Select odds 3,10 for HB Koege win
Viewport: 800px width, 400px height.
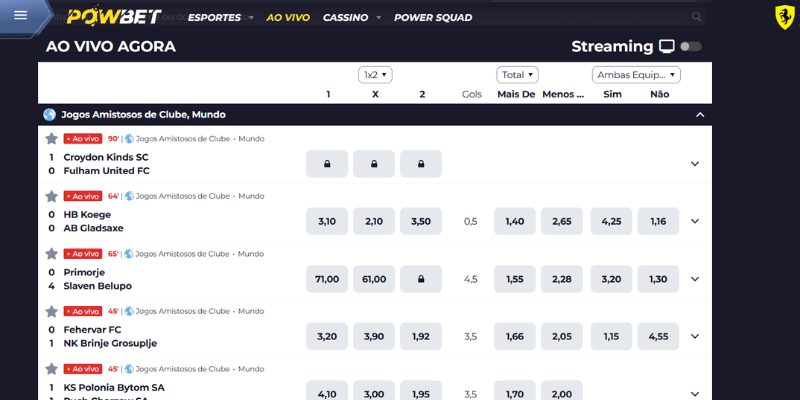(327, 221)
